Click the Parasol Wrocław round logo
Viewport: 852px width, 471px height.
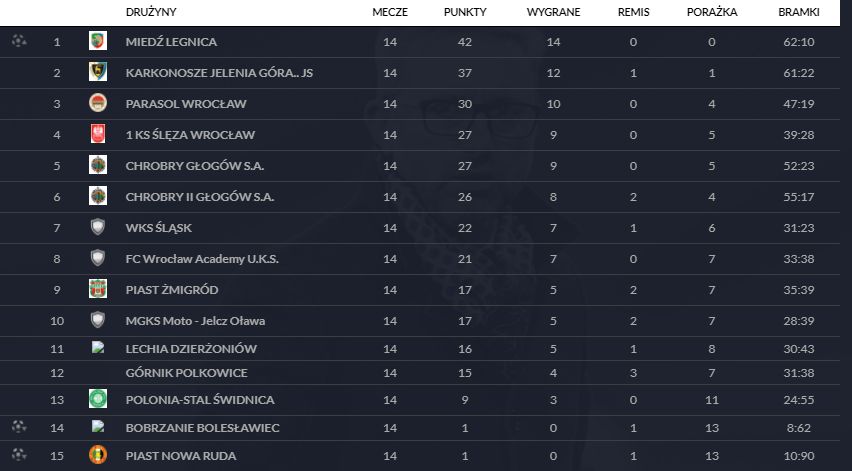coord(98,103)
